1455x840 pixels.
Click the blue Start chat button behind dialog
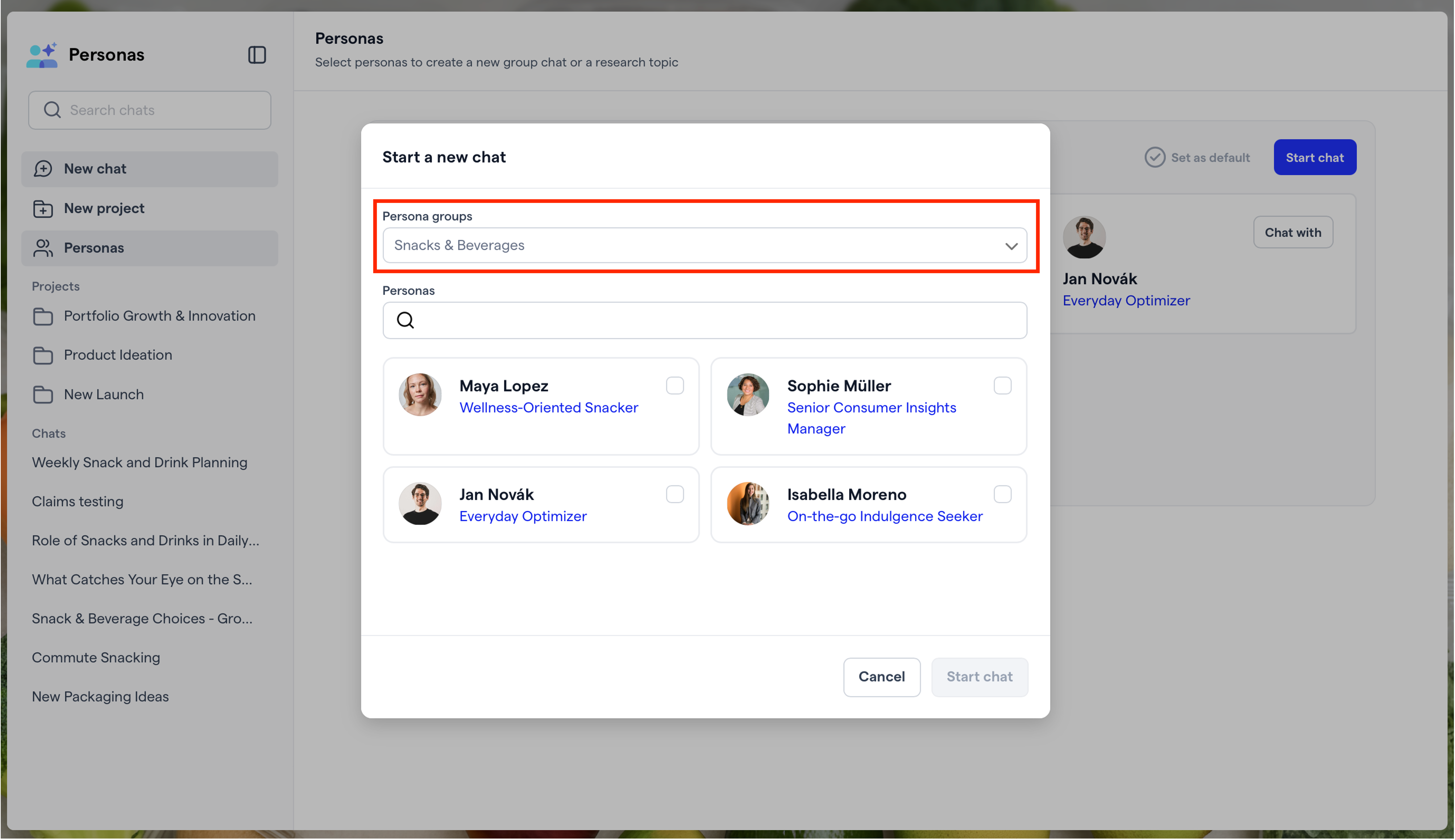click(1315, 158)
